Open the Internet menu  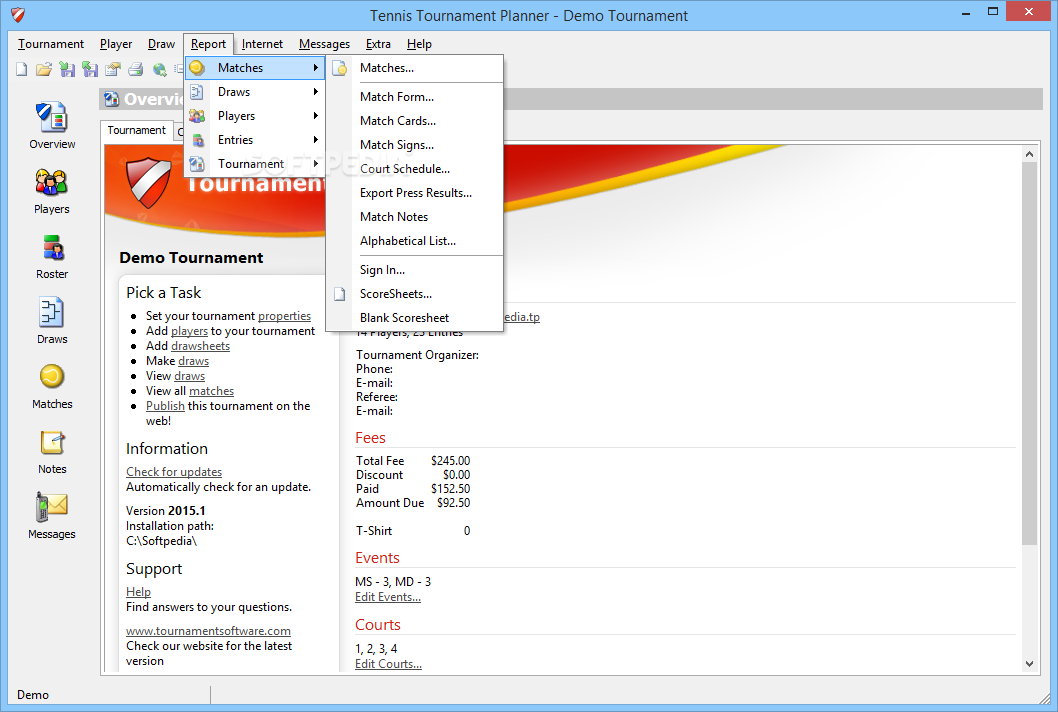[262, 44]
